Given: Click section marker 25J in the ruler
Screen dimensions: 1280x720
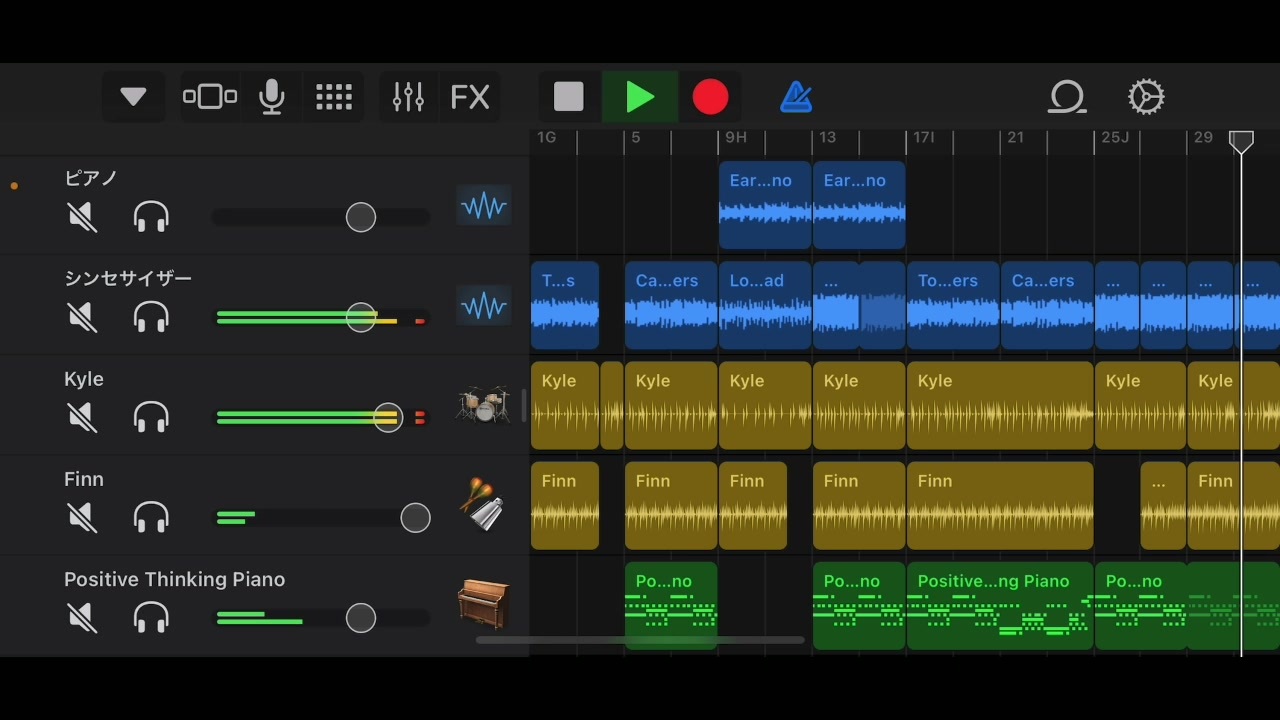Looking at the screenshot, I should tap(1115, 137).
